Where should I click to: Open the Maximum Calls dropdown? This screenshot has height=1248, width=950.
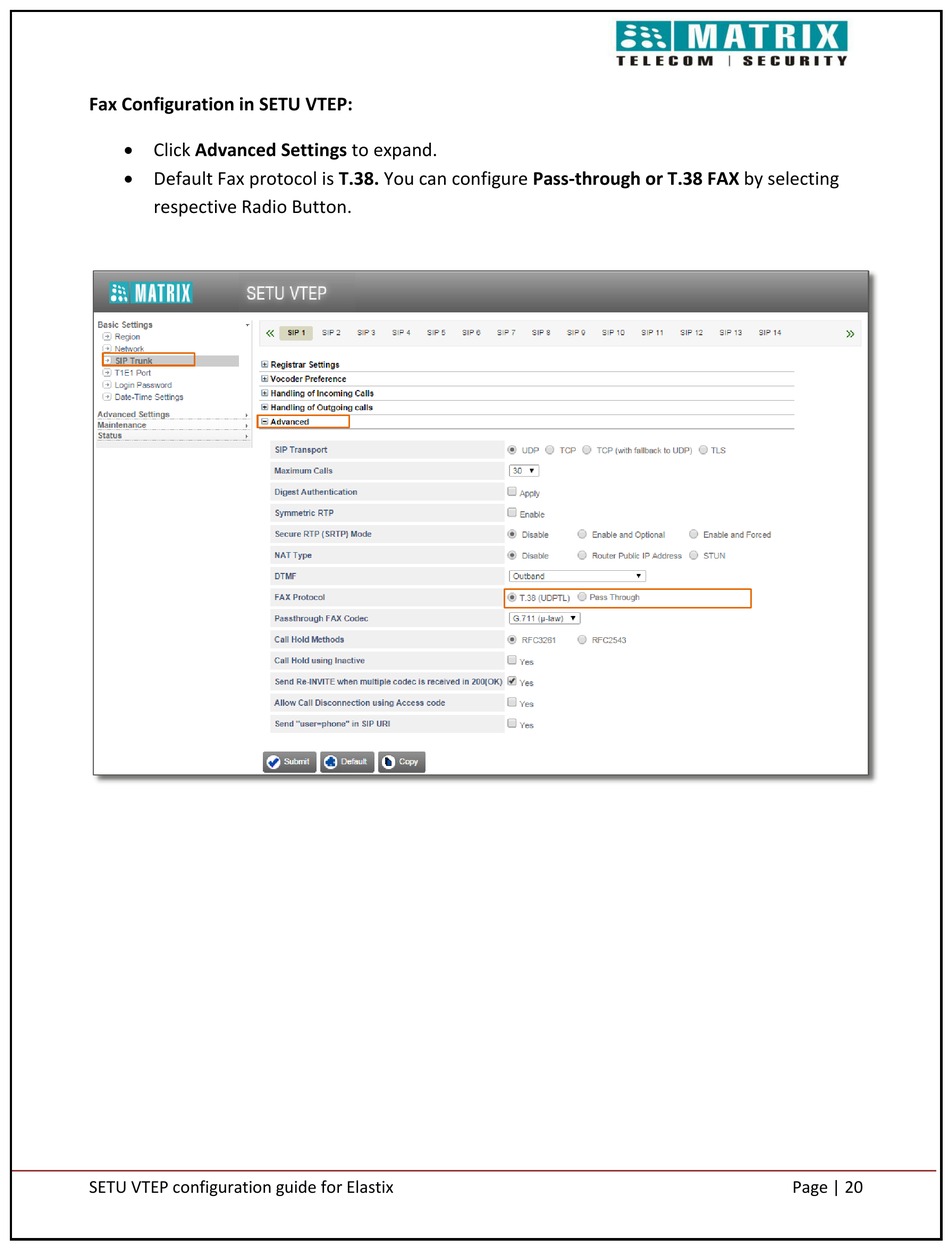click(x=524, y=471)
